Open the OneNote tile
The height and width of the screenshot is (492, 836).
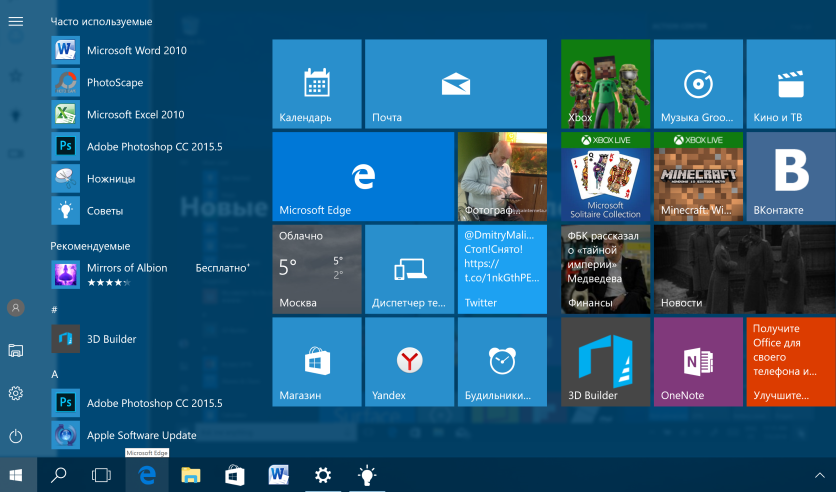point(698,362)
